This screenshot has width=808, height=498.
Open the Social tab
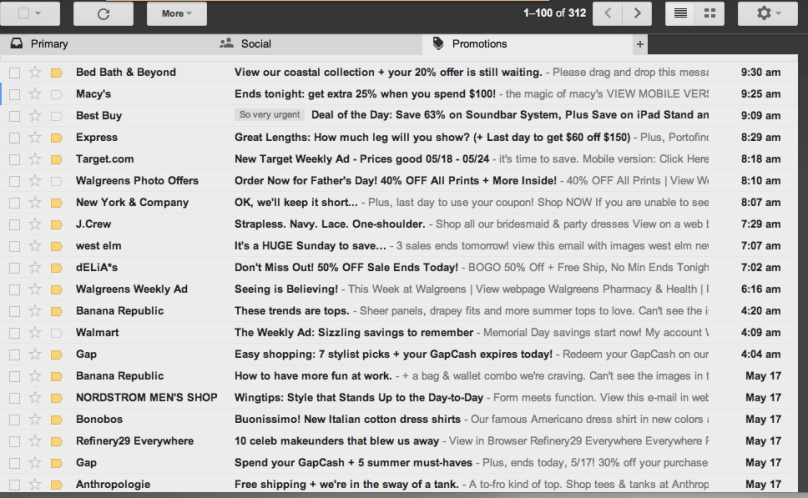(x=316, y=44)
